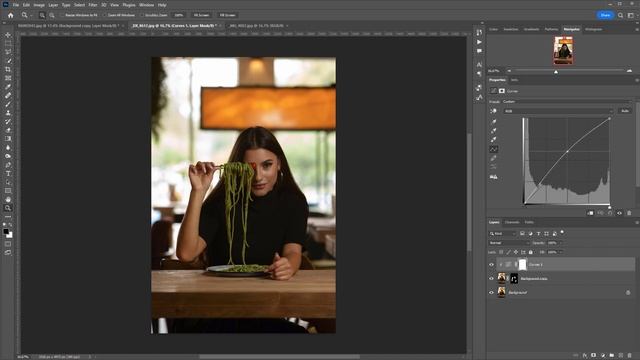
Task: Create a new group folder in Layers
Action: (x=611, y=356)
